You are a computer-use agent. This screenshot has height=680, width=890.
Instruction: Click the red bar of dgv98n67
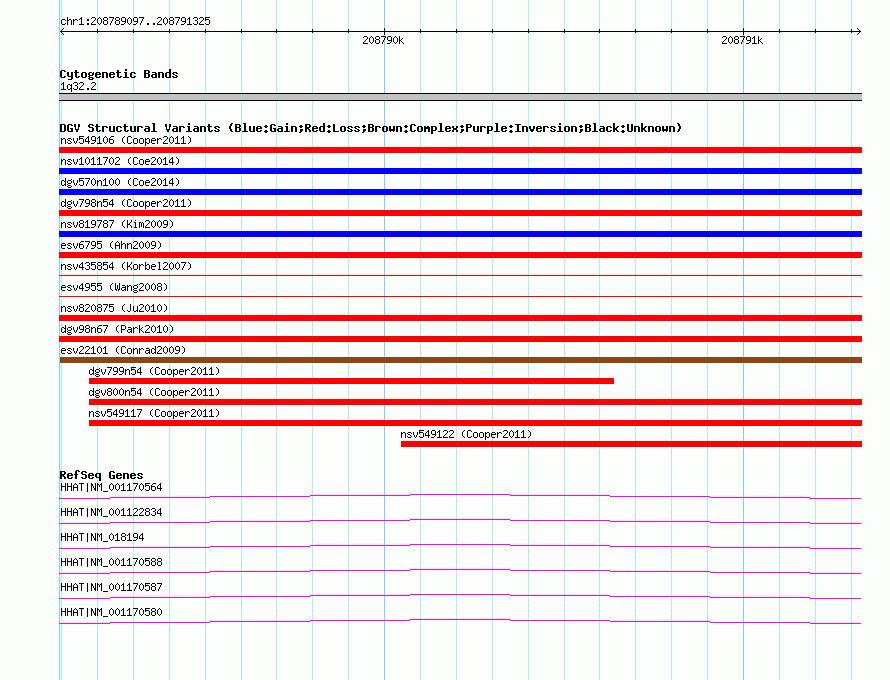tap(460, 339)
